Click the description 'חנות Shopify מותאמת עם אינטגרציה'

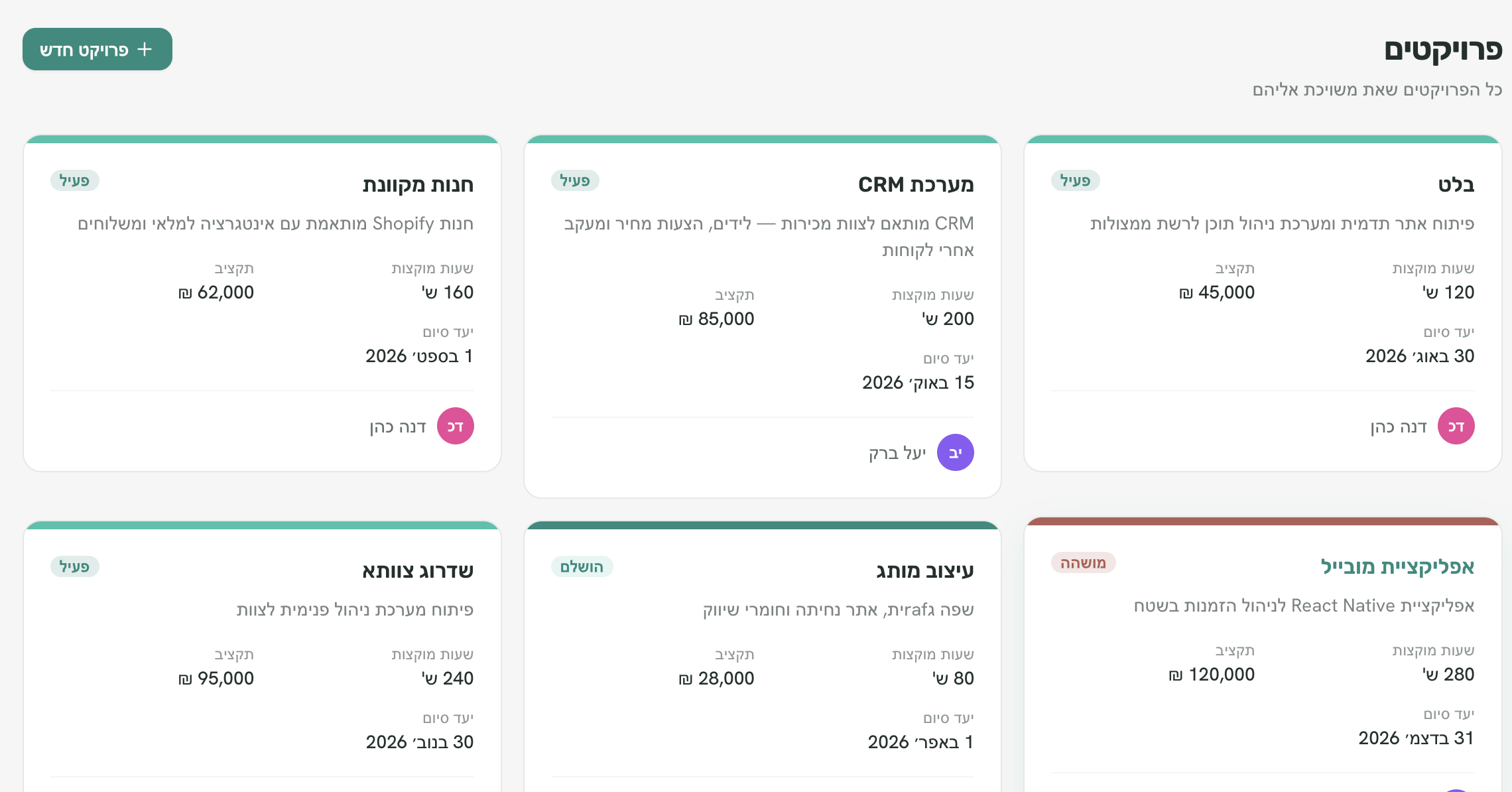[275, 224]
